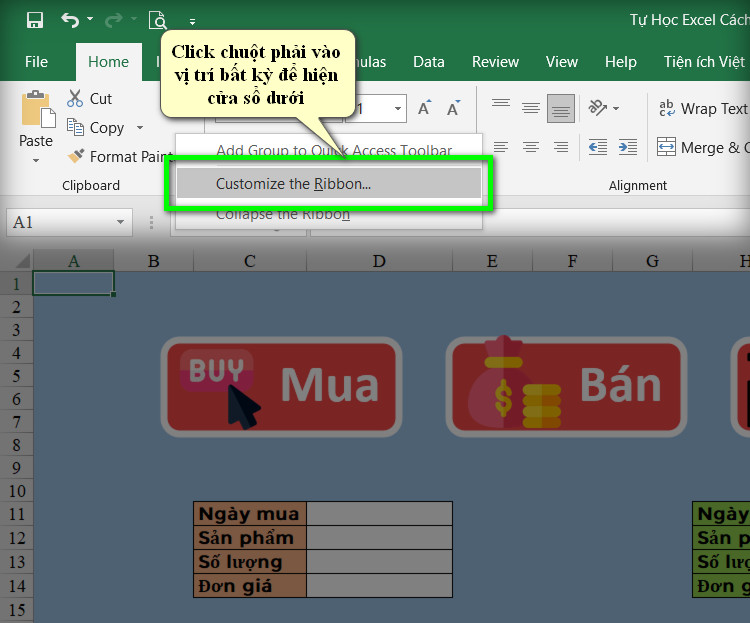Select the Home ribbon tab
The width and height of the screenshot is (750, 623).
[x=109, y=62]
